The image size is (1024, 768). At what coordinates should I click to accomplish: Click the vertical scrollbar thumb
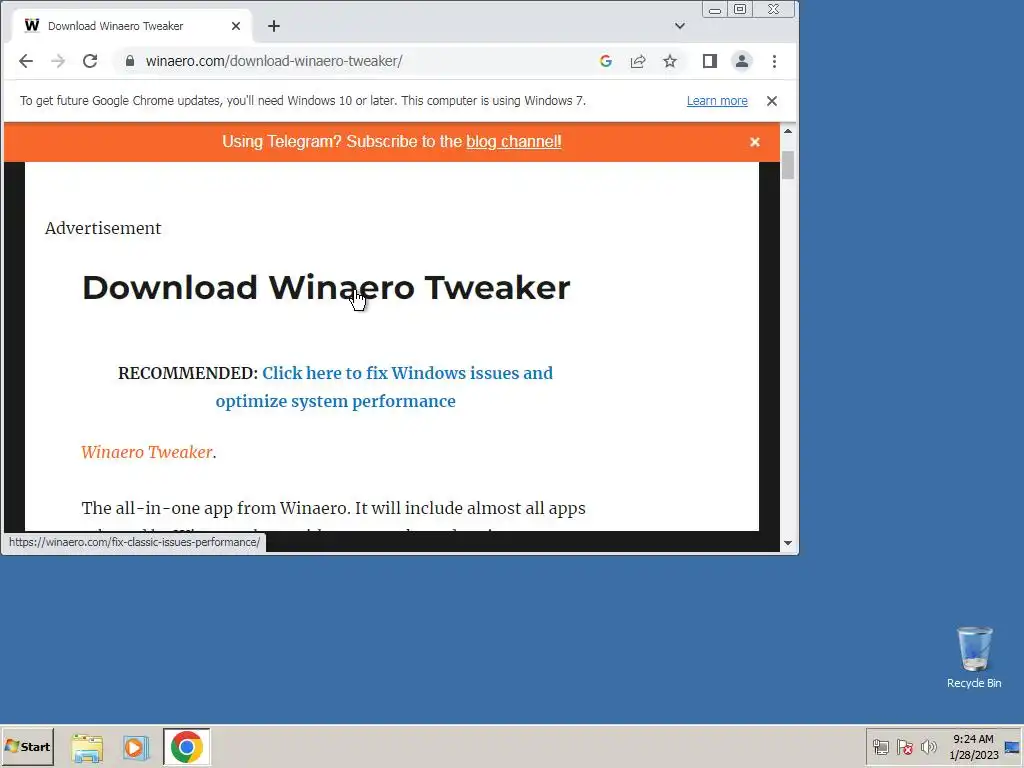click(788, 165)
